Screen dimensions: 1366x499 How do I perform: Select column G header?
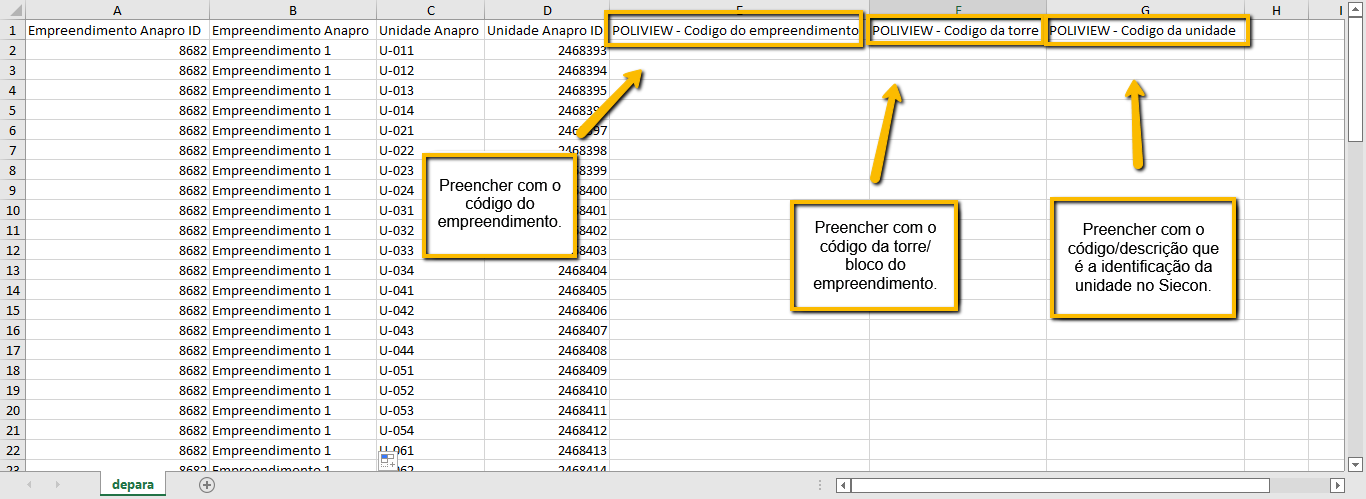click(1144, 10)
